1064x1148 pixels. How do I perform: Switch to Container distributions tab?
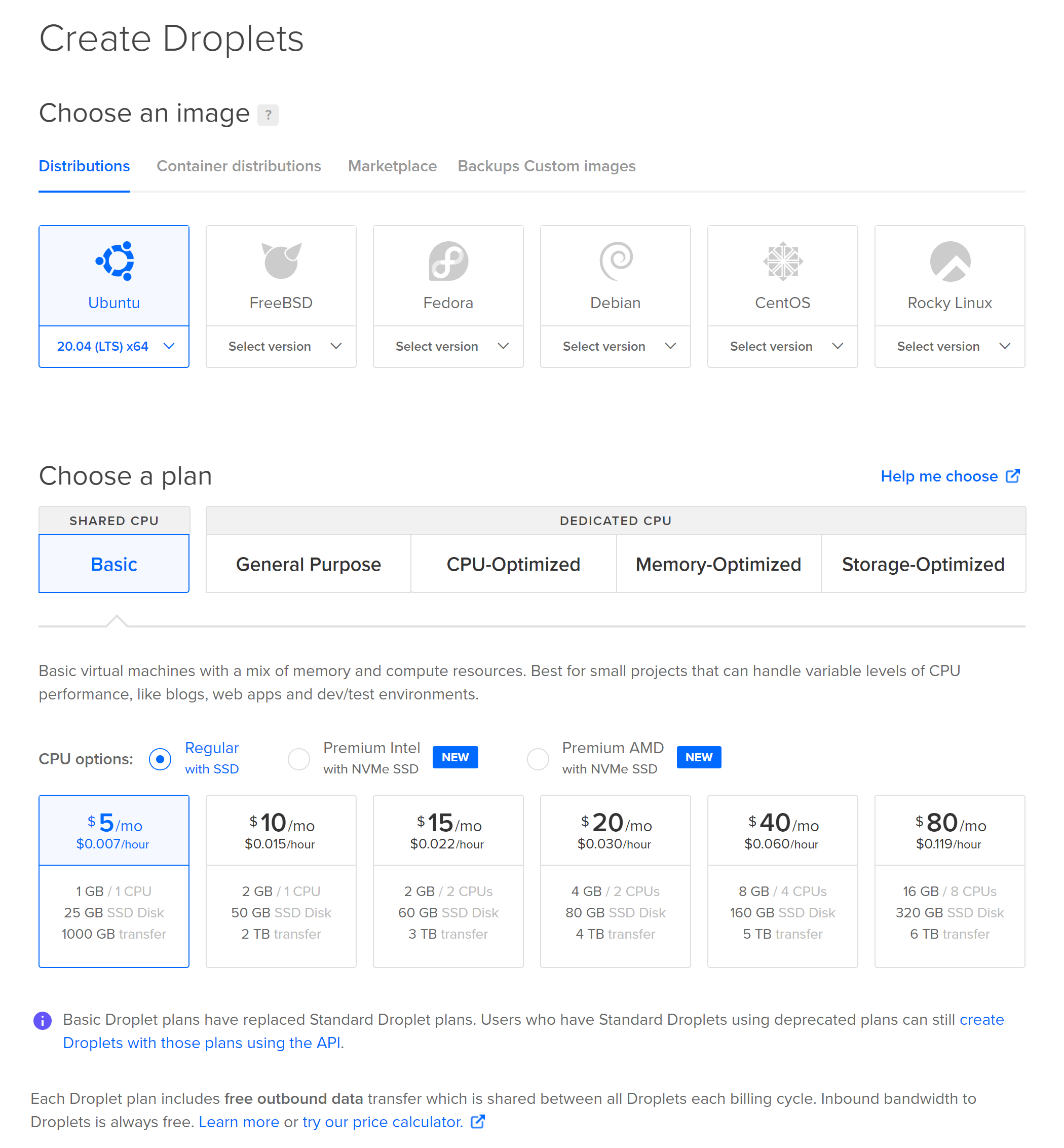pyautogui.click(x=239, y=166)
